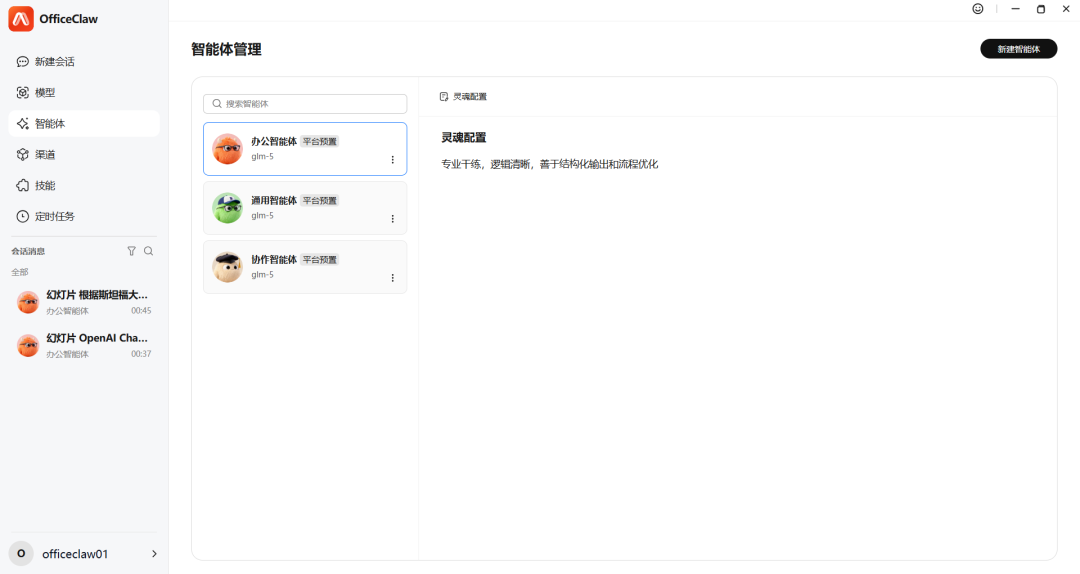The width and height of the screenshot is (1080, 574).
Task: Select the 协作智能体 agent avatar
Action: click(x=228, y=267)
